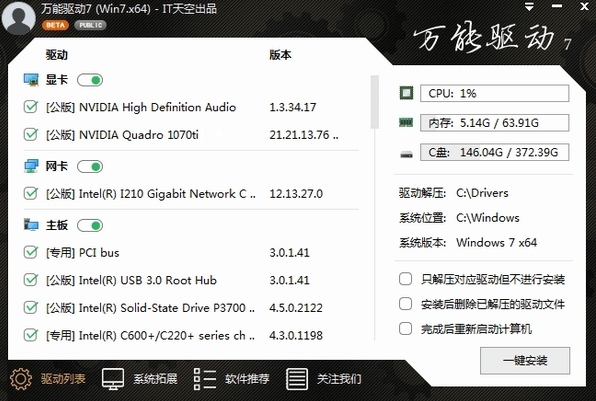Click the Windows 7 x64 version text

tap(496, 243)
